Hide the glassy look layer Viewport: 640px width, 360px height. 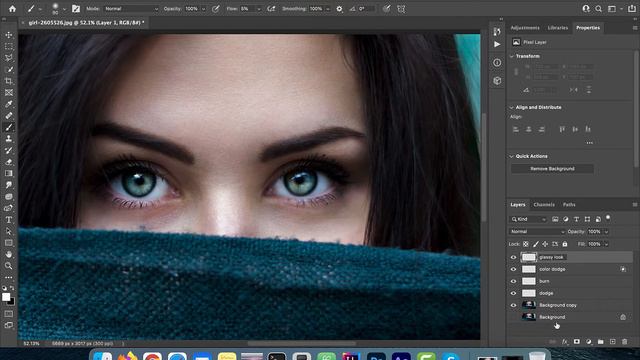pyautogui.click(x=513, y=257)
